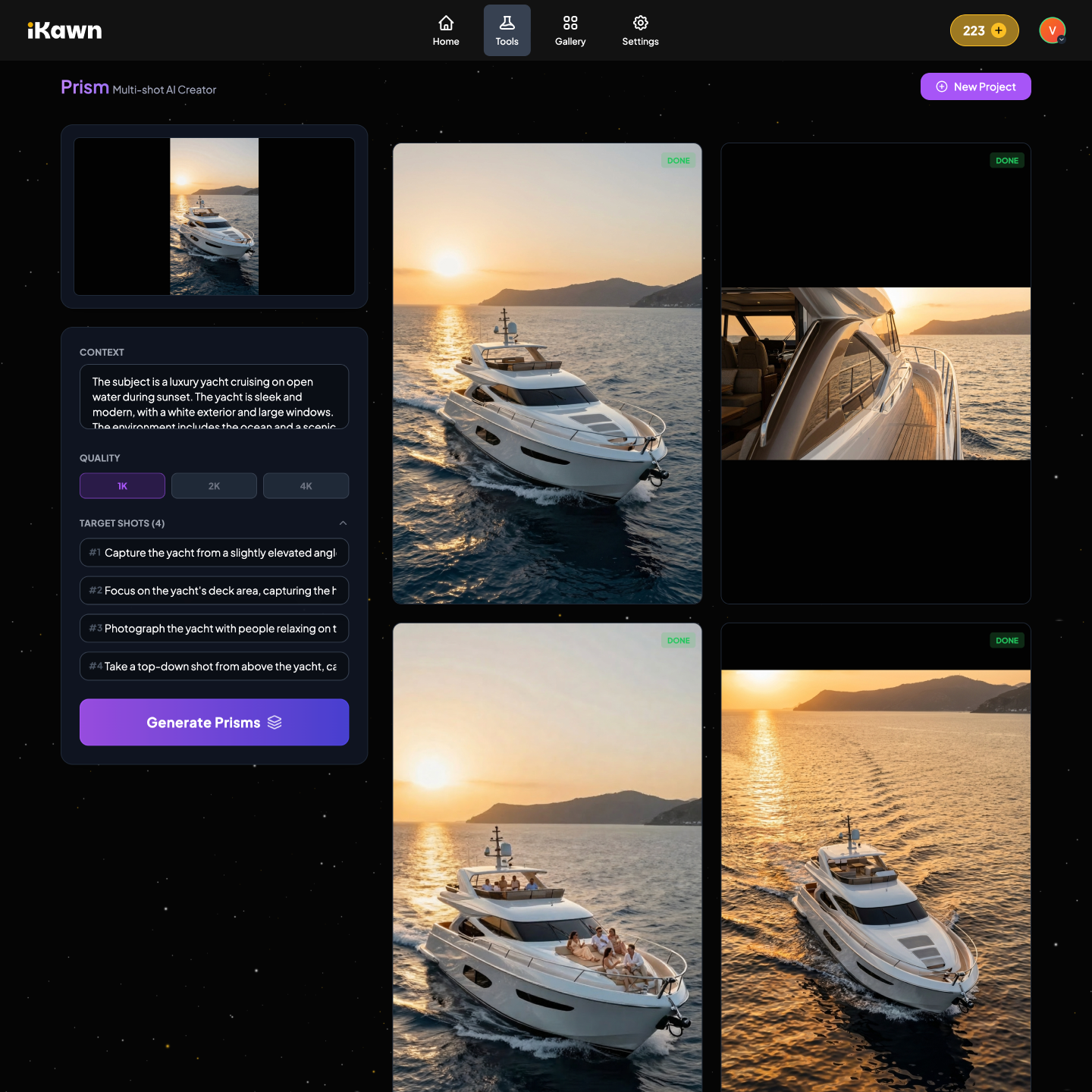Collapse the Target Shots section
The image size is (1092, 1092).
(343, 523)
